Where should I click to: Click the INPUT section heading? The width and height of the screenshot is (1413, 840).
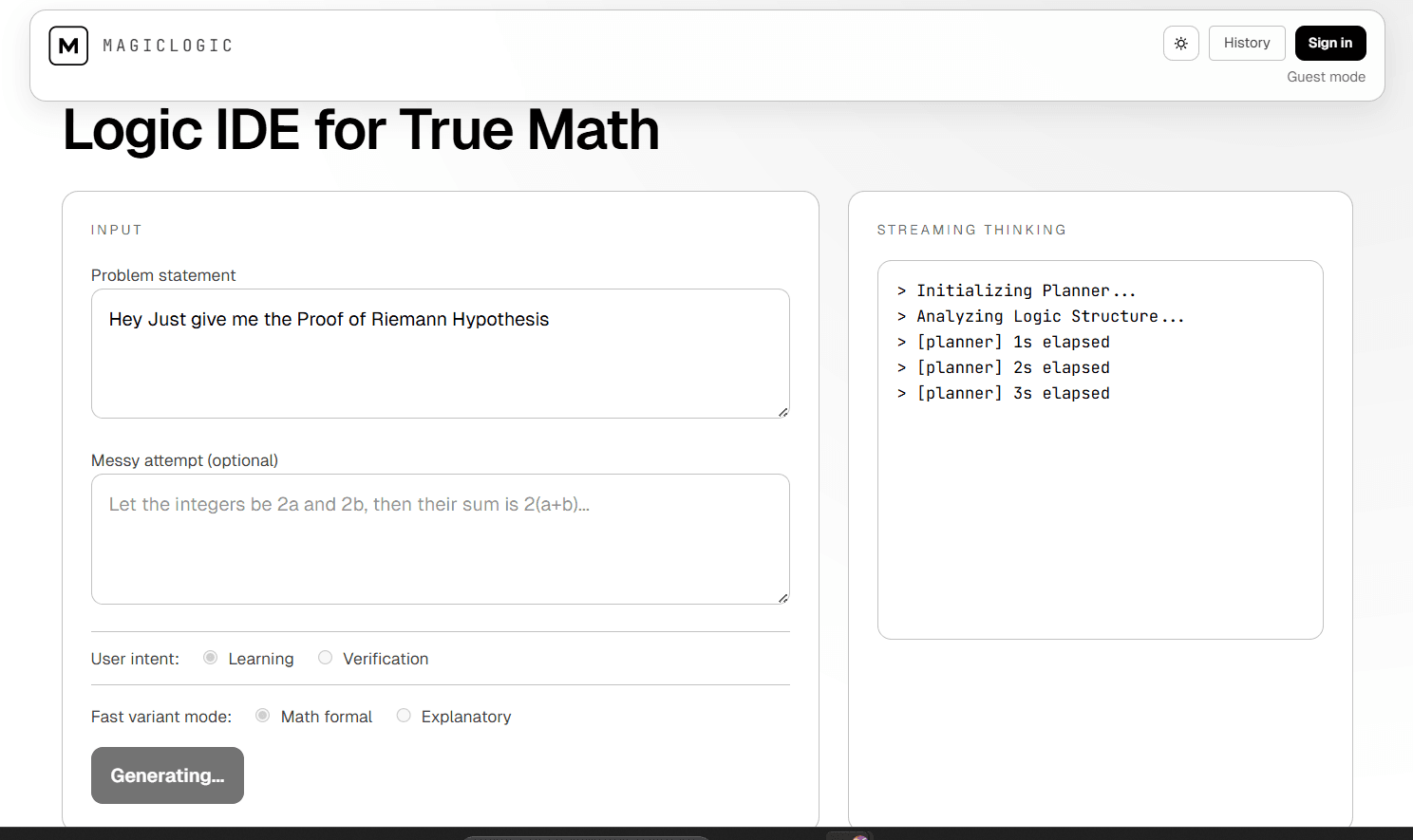coord(117,229)
